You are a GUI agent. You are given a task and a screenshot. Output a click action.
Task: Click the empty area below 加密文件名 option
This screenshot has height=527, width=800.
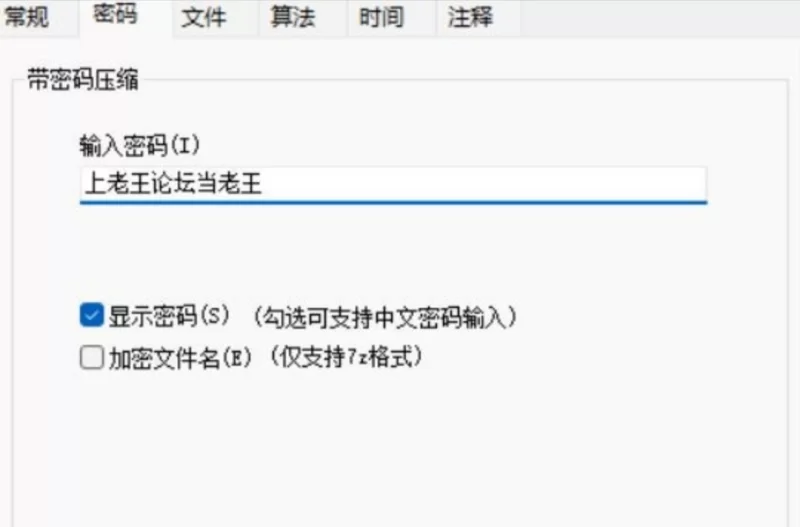coord(398,449)
